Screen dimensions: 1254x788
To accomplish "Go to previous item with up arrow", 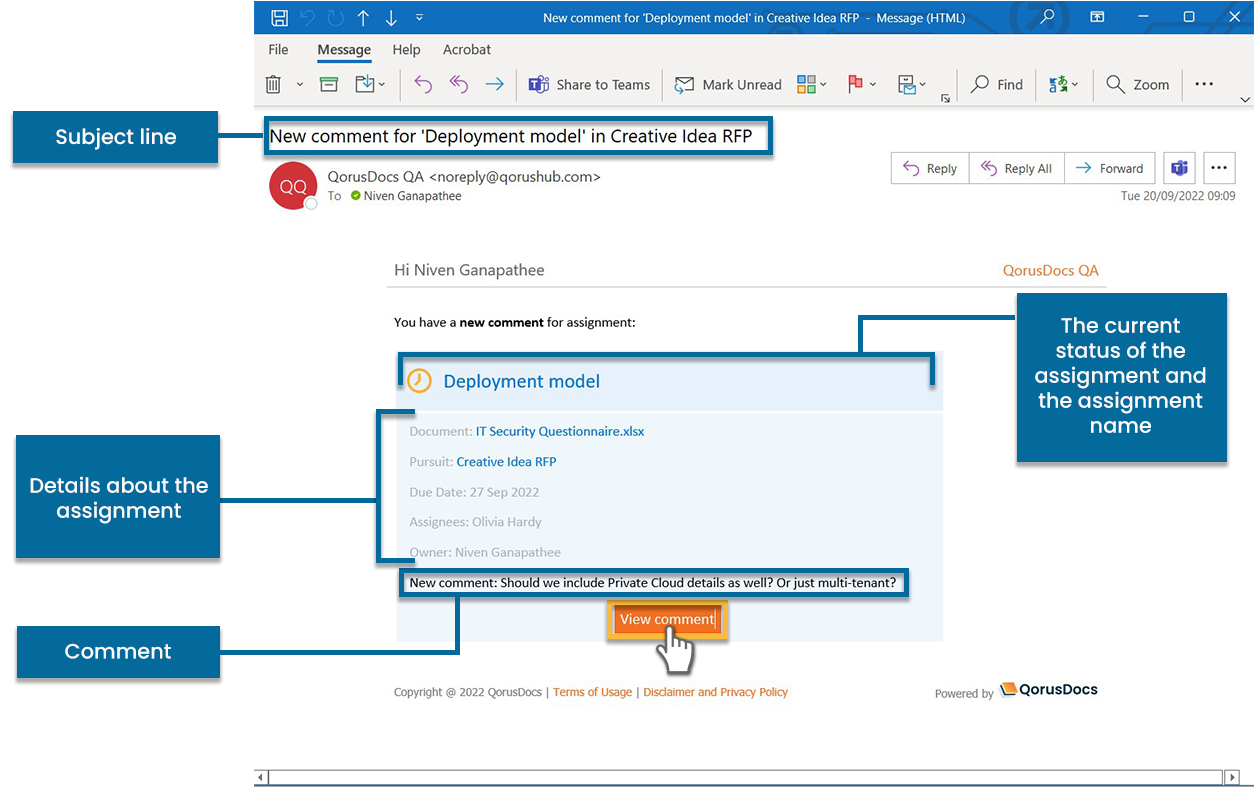I will pos(363,17).
